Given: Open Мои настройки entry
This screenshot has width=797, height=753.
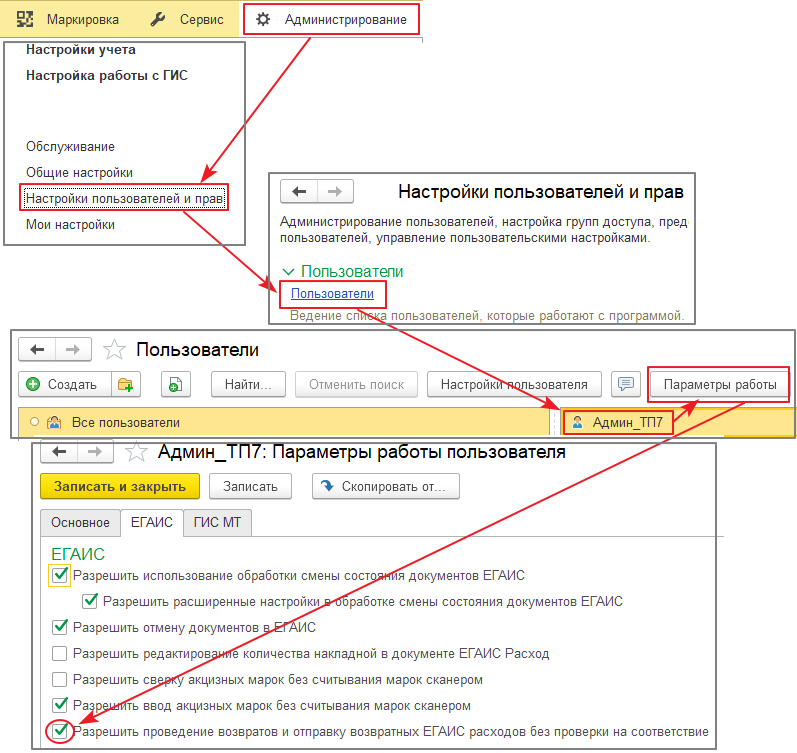Looking at the screenshot, I should point(70,224).
